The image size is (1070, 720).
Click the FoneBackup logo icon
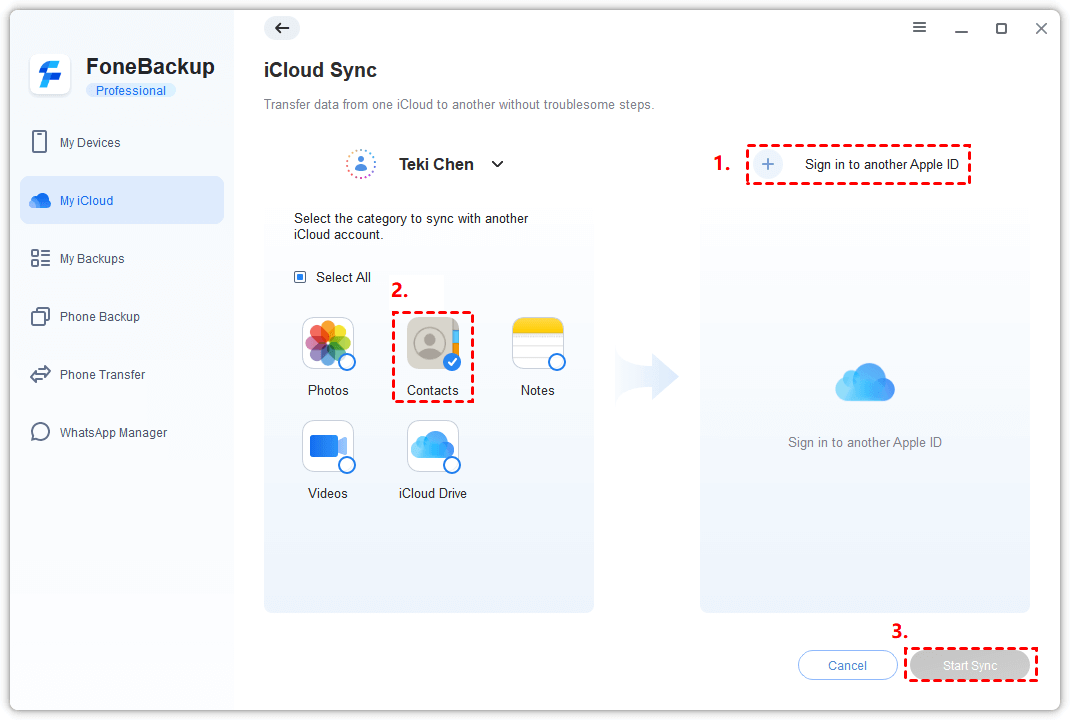(50, 74)
